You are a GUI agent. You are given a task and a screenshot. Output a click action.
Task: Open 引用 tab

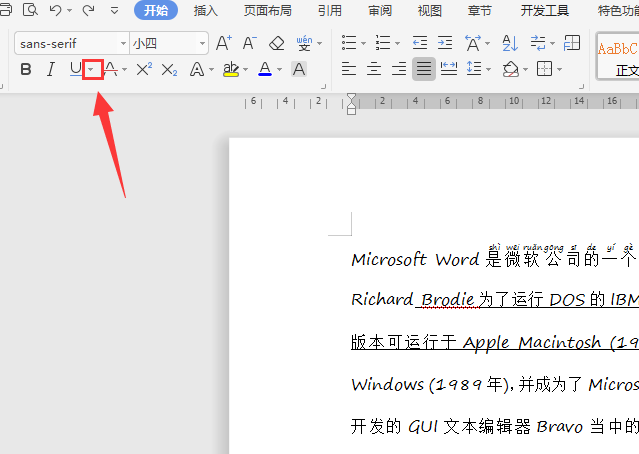pyautogui.click(x=330, y=10)
